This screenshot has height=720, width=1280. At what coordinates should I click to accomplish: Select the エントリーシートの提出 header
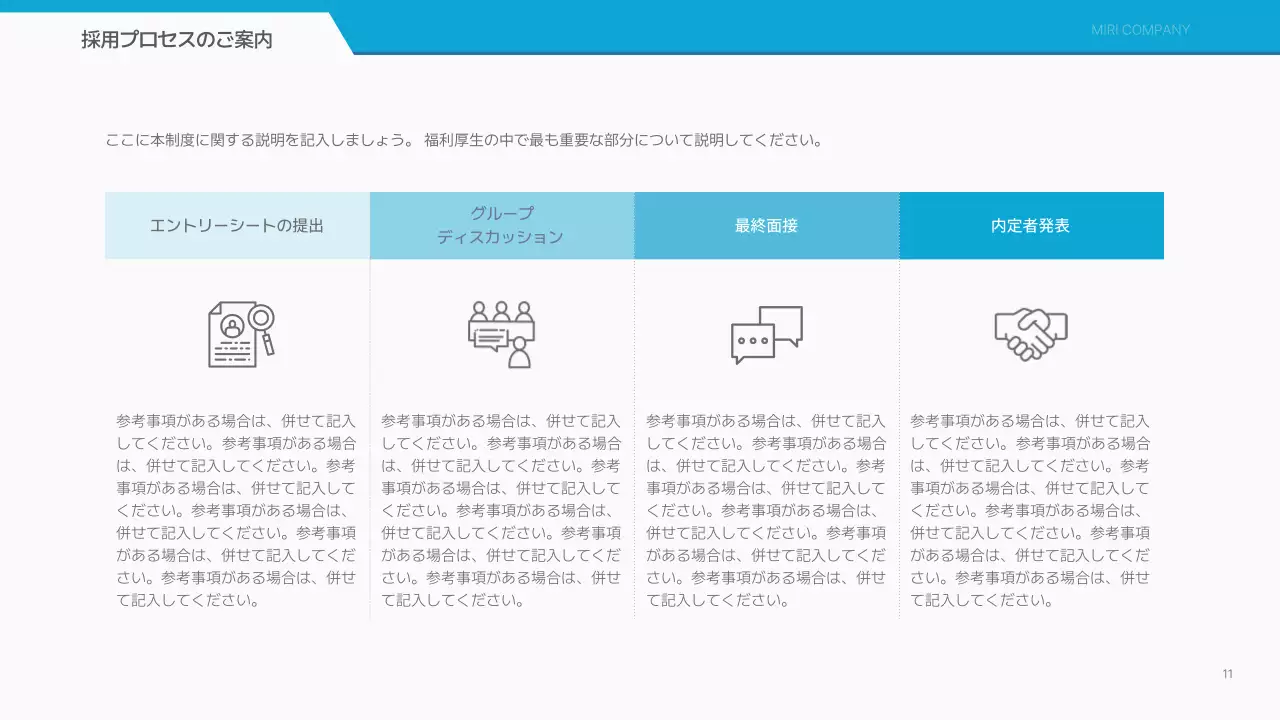pyautogui.click(x=236, y=224)
